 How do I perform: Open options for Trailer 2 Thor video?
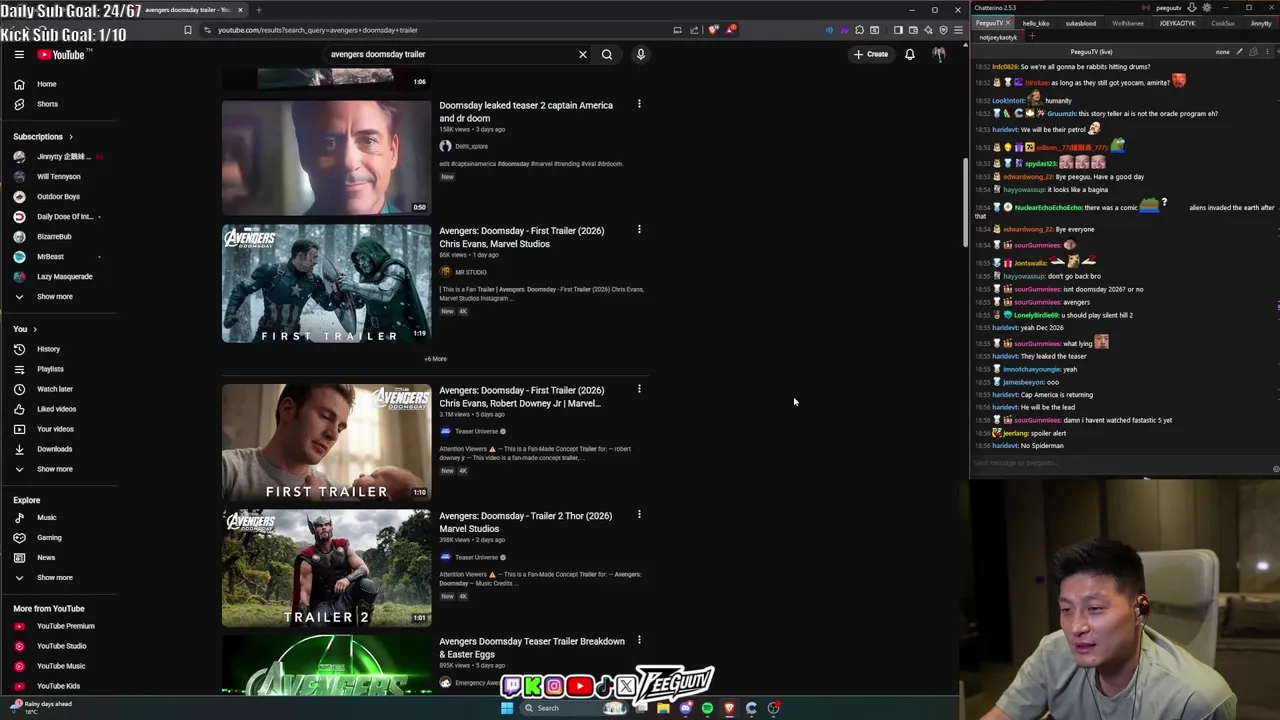(x=639, y=515)
